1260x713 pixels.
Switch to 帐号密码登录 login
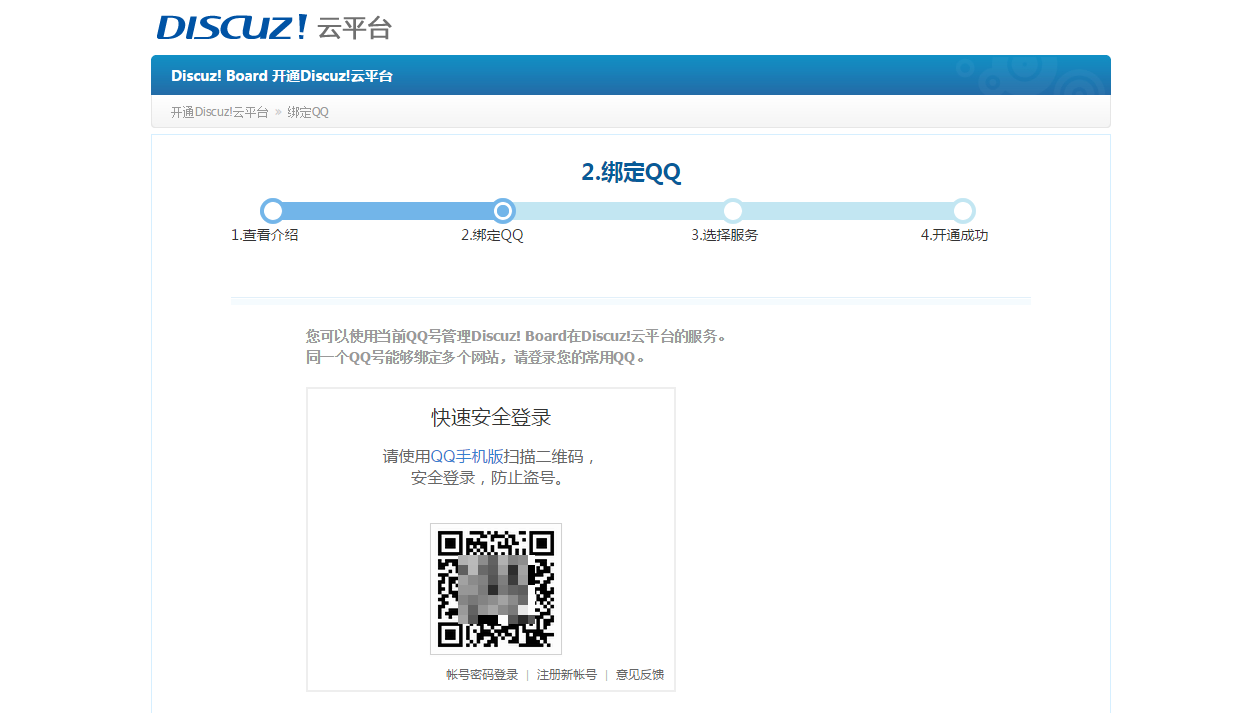[482, 675]
